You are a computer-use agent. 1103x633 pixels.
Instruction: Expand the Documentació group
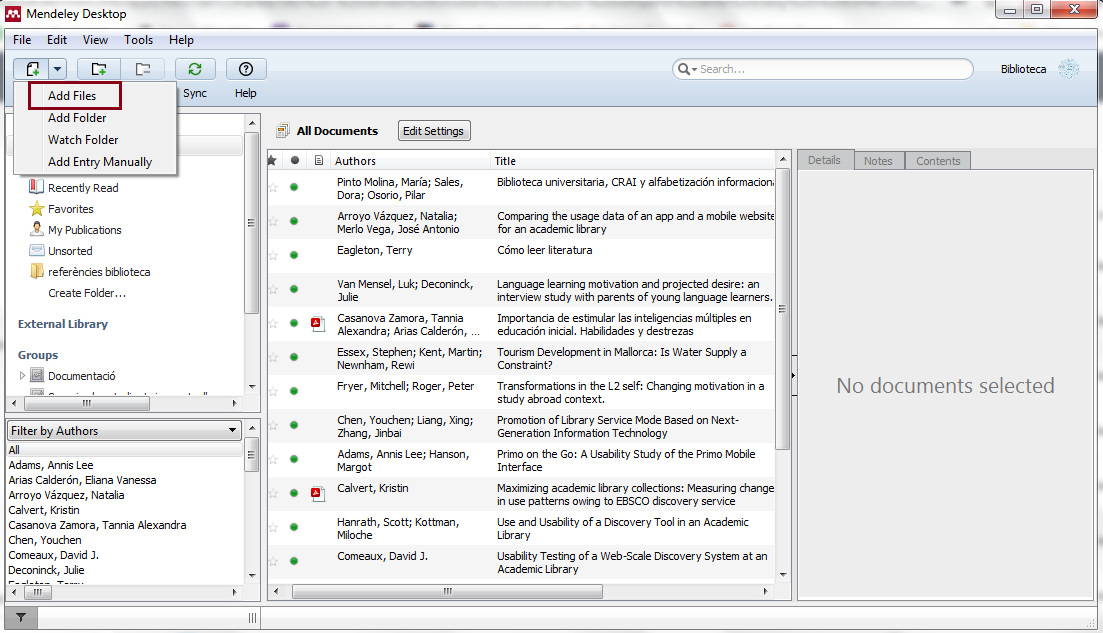tap(22, 376)
